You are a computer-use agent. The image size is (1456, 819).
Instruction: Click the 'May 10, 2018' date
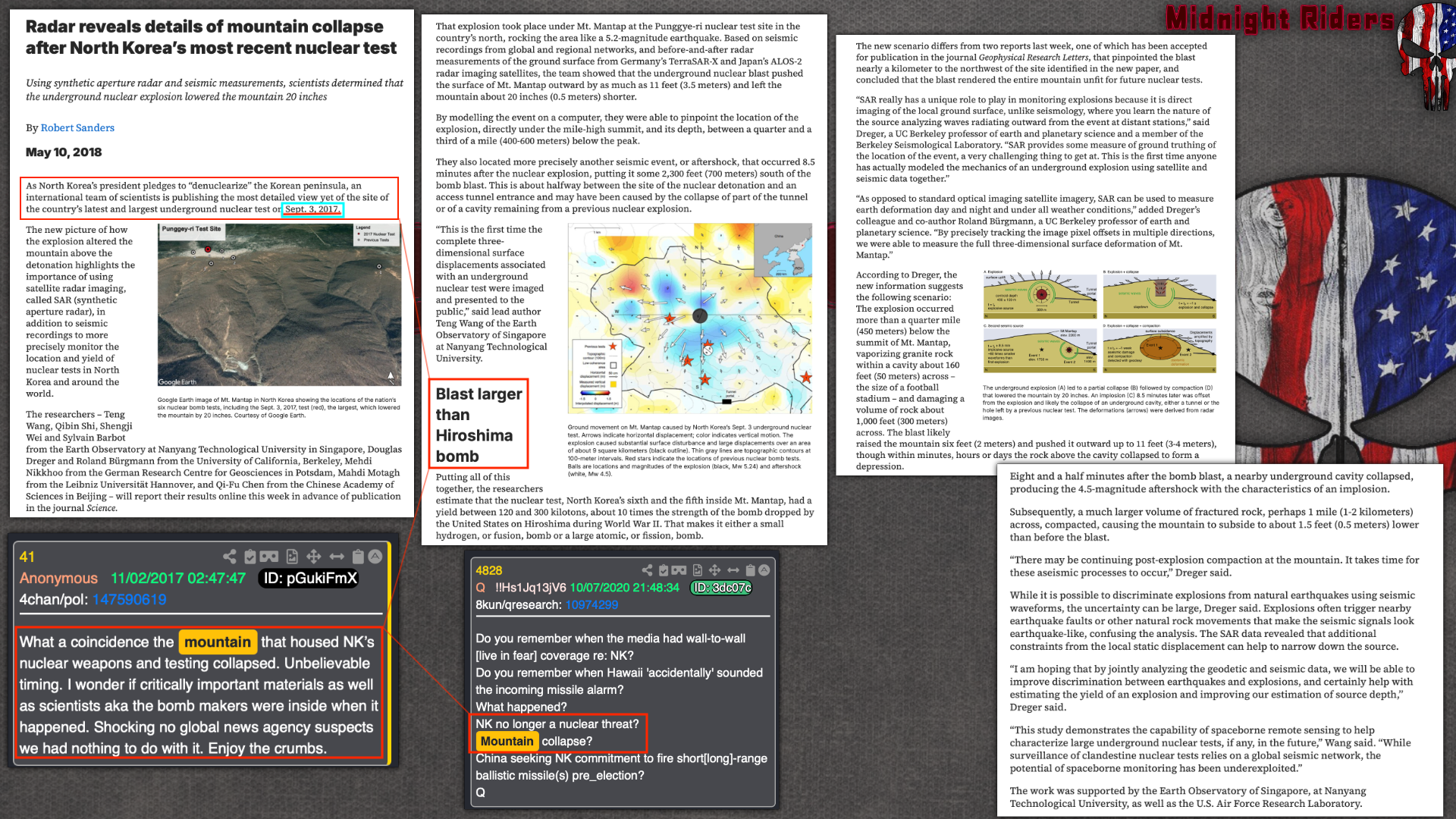[64, 152]
